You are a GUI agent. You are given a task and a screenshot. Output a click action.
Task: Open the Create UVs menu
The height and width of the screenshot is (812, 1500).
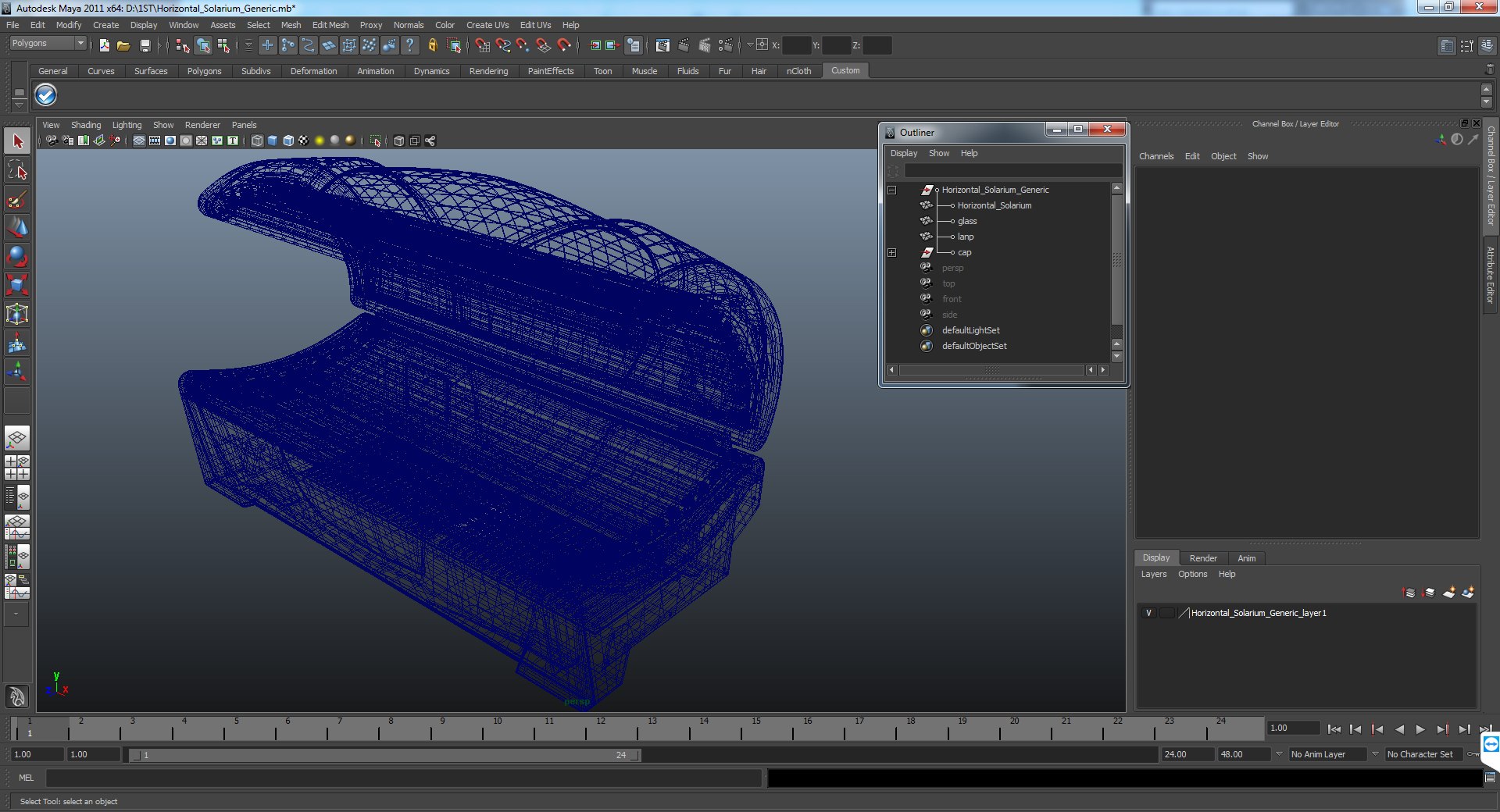[x=487, y=25]
